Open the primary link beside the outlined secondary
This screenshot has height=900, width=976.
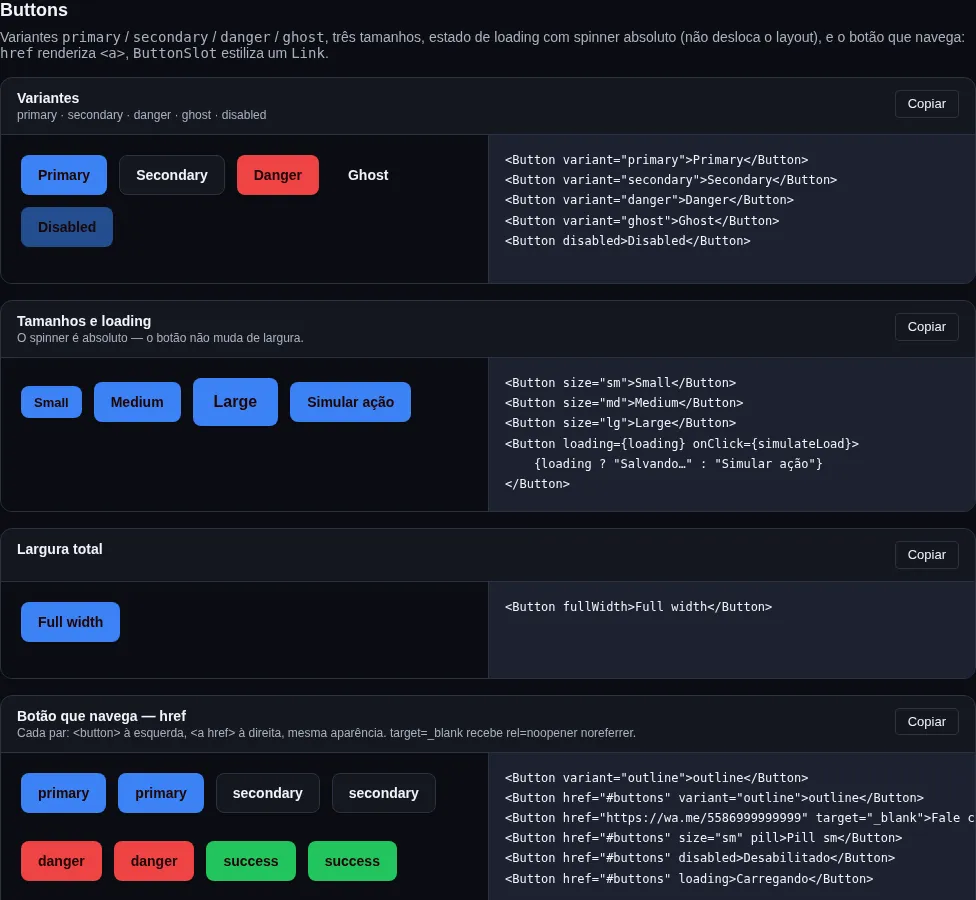pos(161,793)
